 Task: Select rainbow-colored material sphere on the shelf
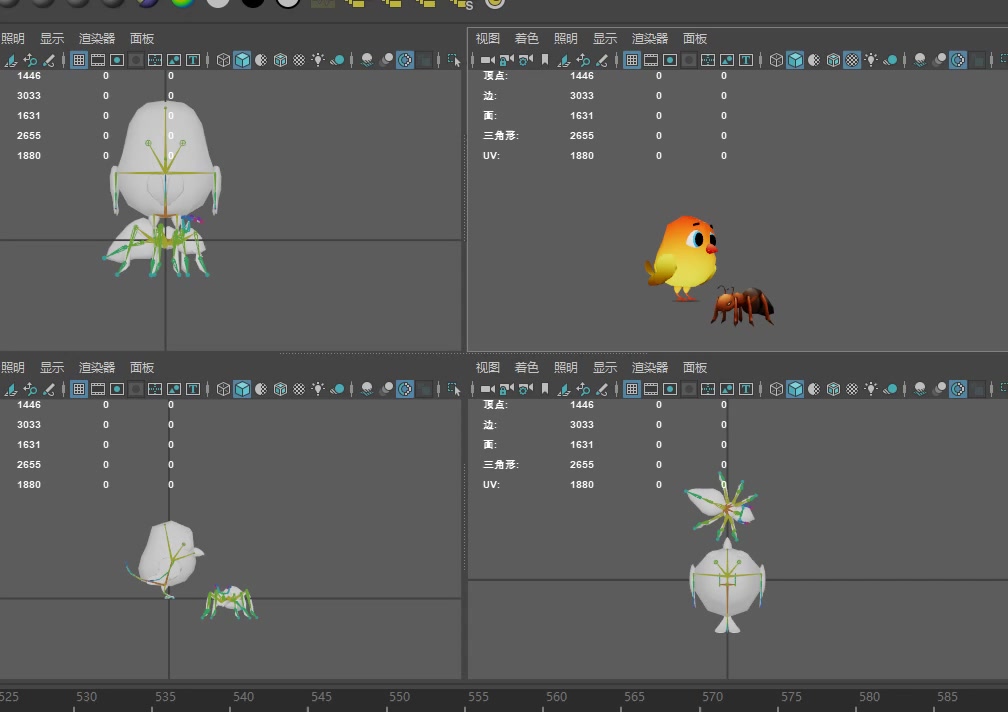click(x=181, y=2)
